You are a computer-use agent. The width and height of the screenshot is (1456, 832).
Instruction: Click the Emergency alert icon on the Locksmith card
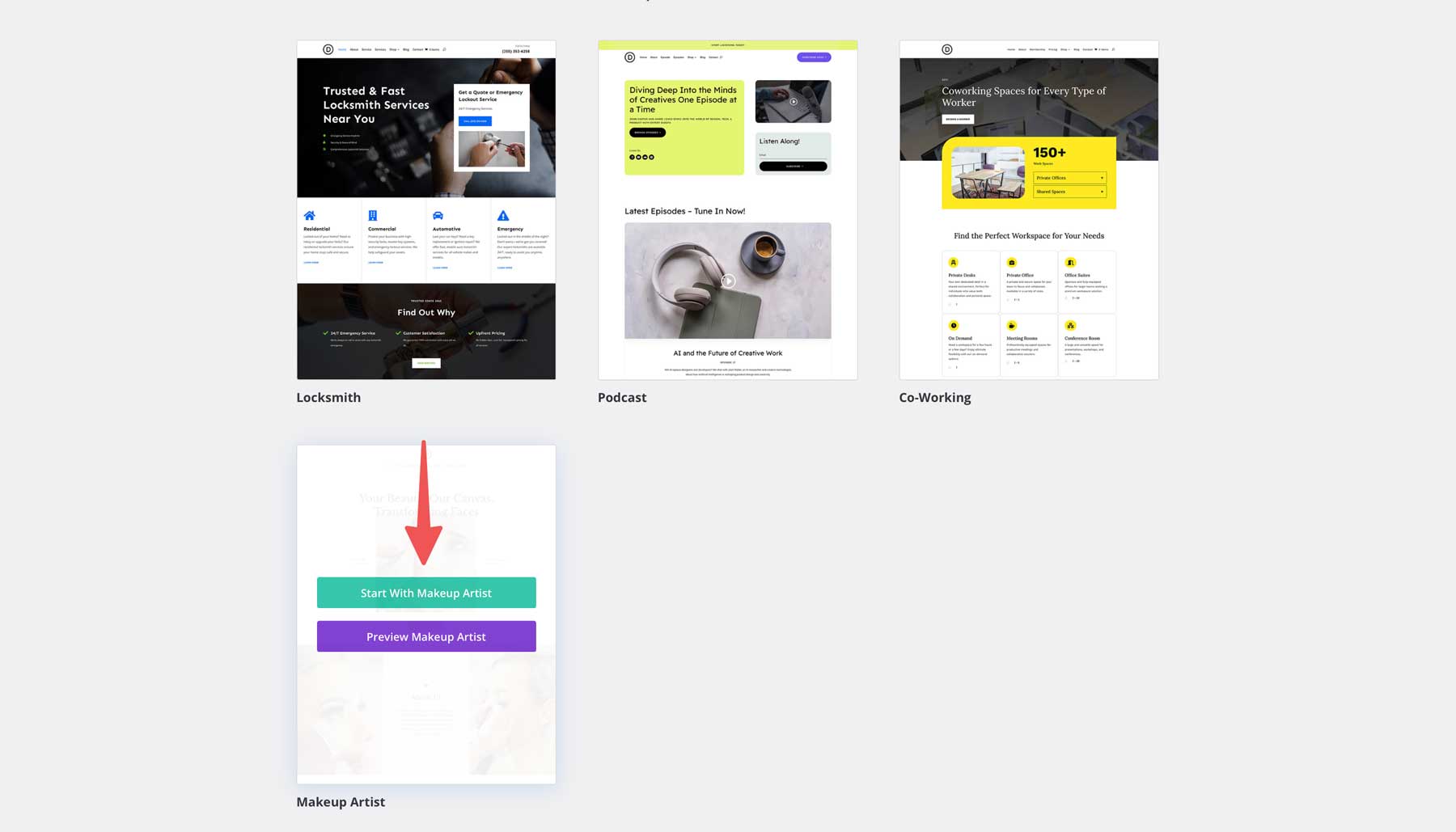(x=502, y=216)
